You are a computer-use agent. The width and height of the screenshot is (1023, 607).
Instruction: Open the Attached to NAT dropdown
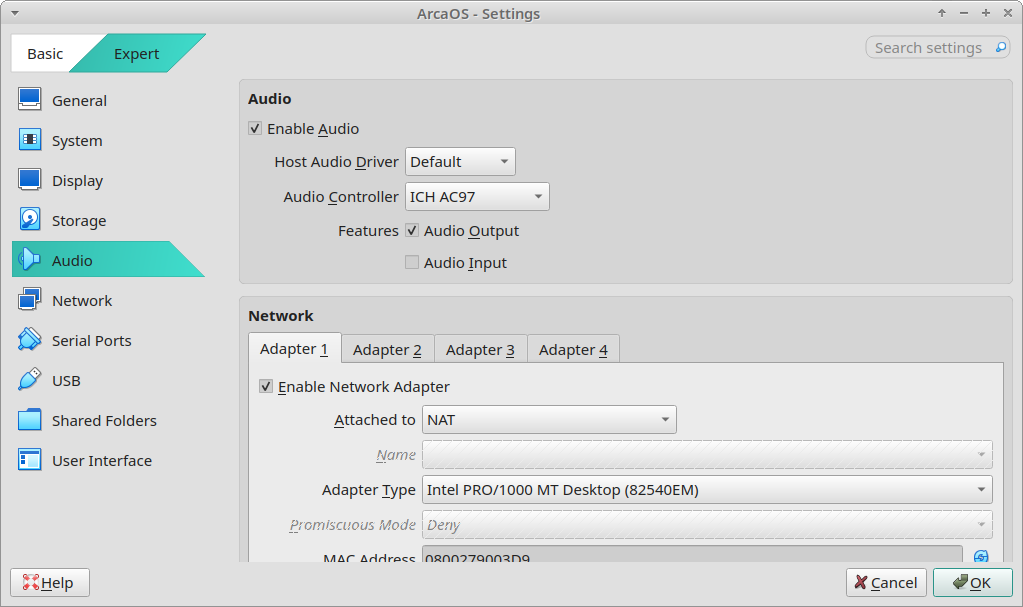coord(549,420)
